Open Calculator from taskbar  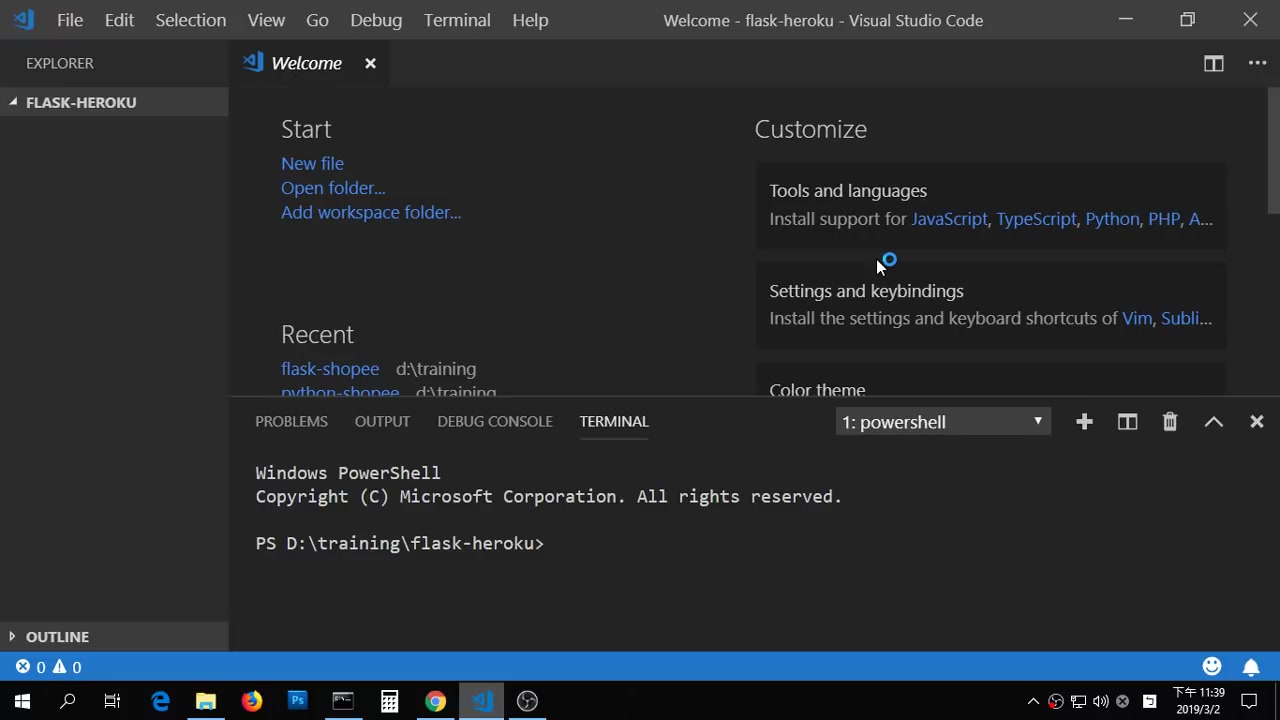(x=389, y=701)
